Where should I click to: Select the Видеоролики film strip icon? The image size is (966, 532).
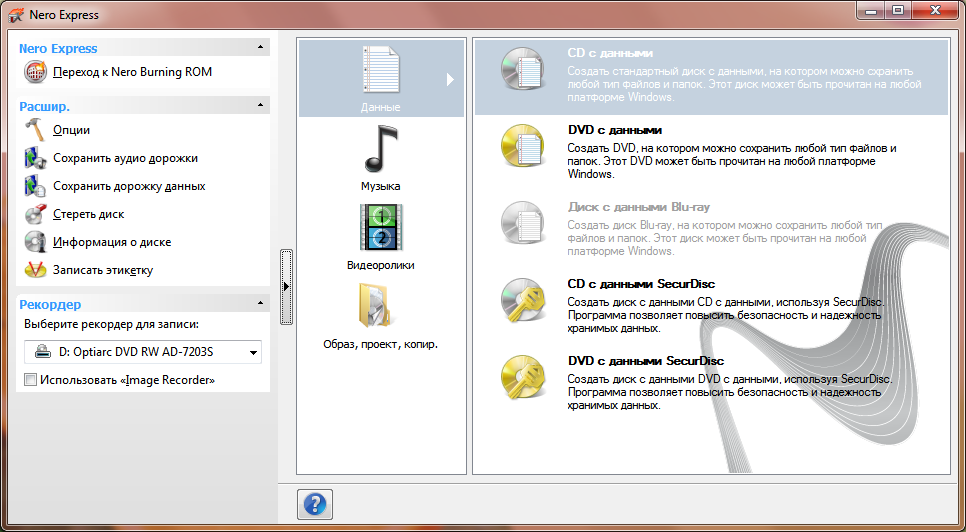coord(380,227)
